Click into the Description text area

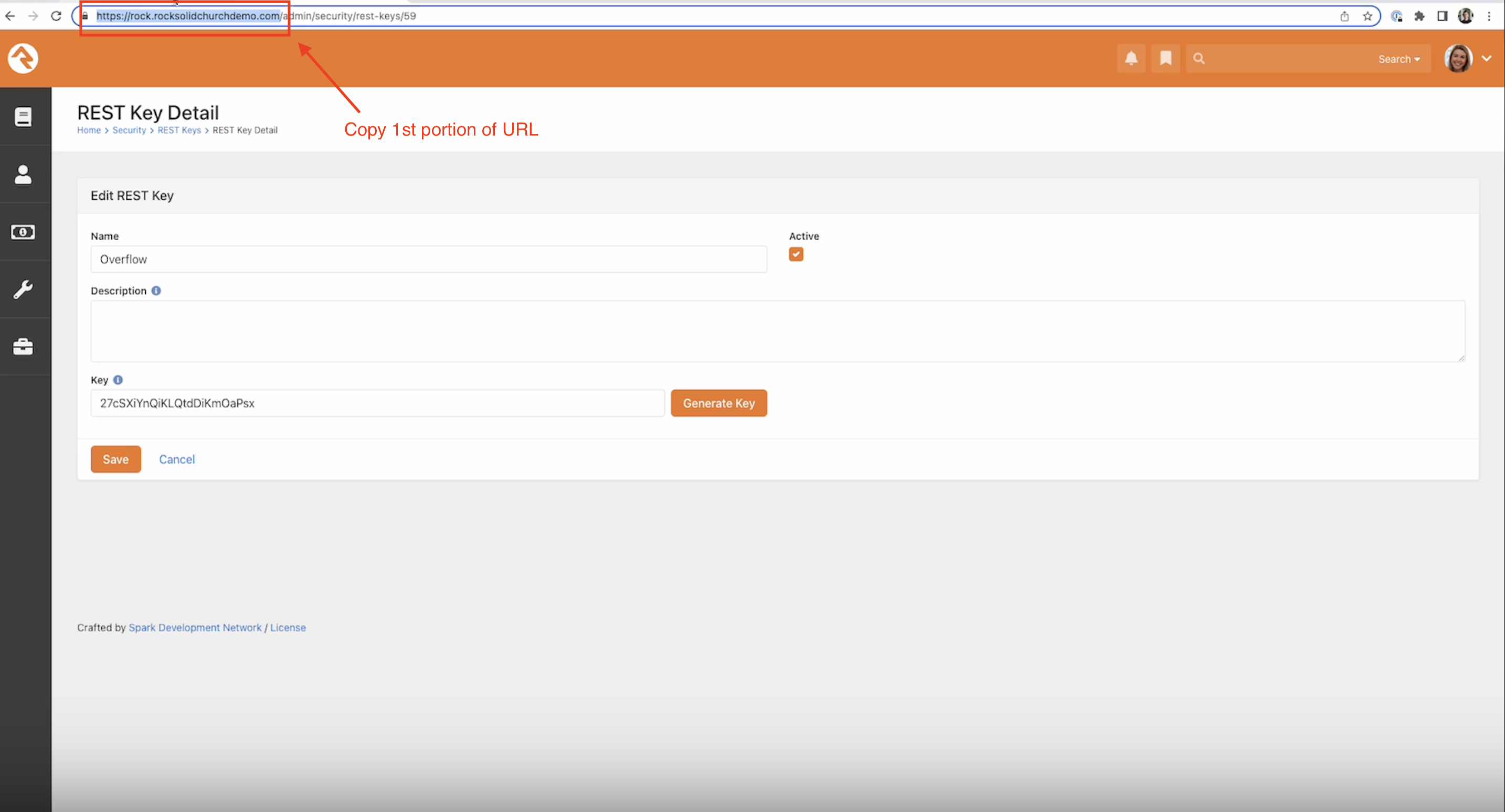click(x=778, y=331)
